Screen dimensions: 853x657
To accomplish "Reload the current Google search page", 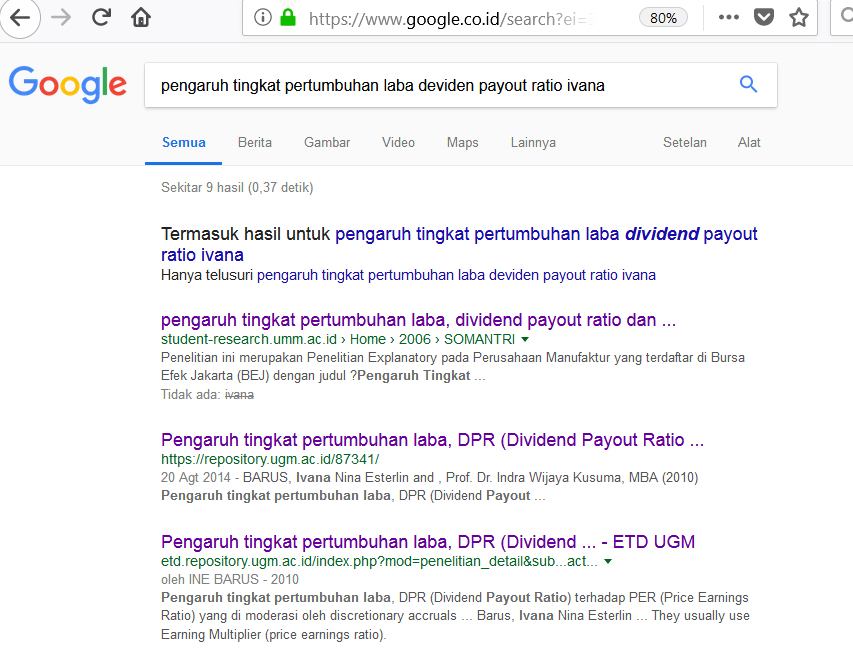I will [101, 17].
